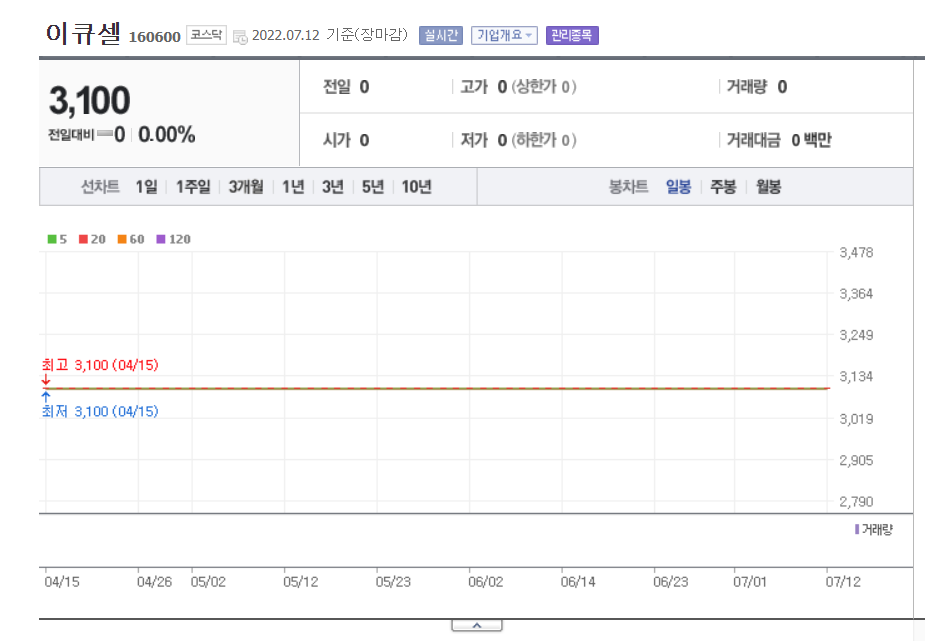Click the 04/15 date on the axis
The image size is (925, 641).
point(62,582)
